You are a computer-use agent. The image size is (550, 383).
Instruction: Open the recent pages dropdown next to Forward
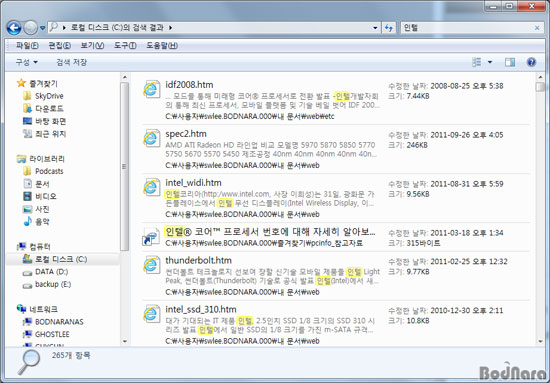pos(42,28)
